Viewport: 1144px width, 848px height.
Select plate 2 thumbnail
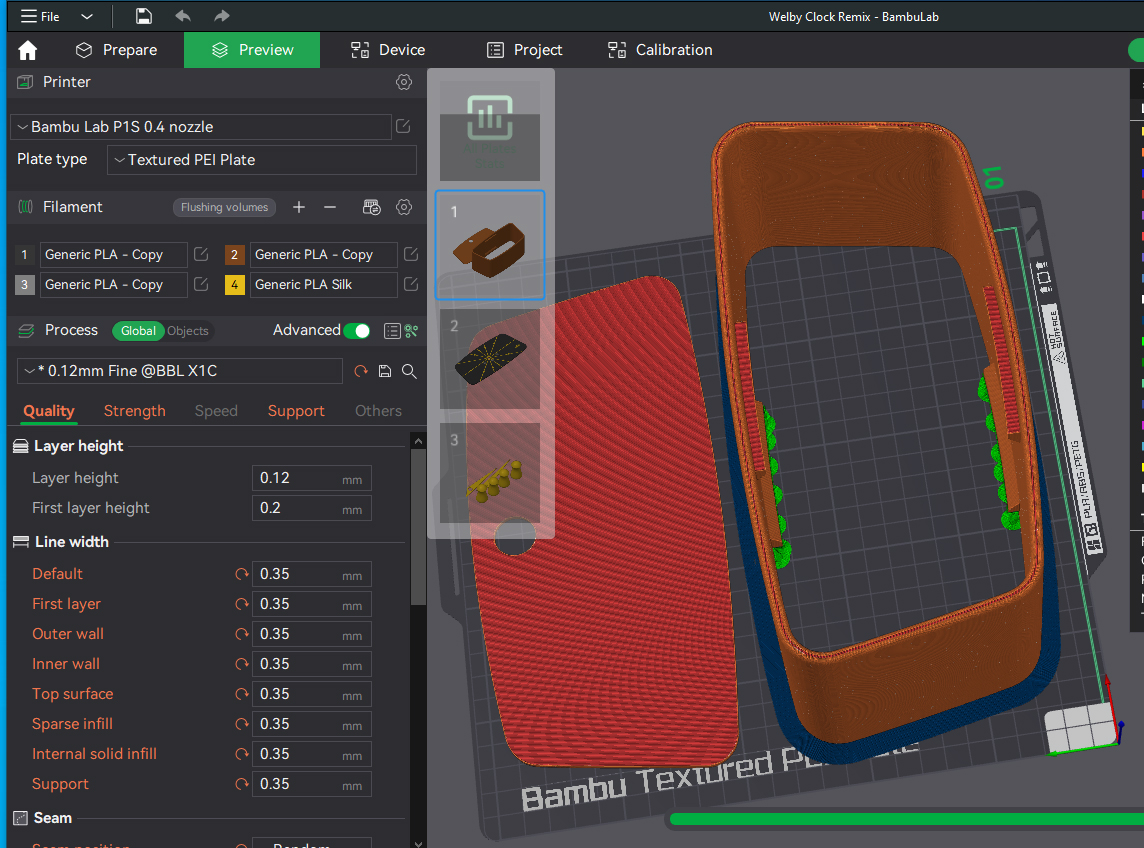click(x=490, y=358)
